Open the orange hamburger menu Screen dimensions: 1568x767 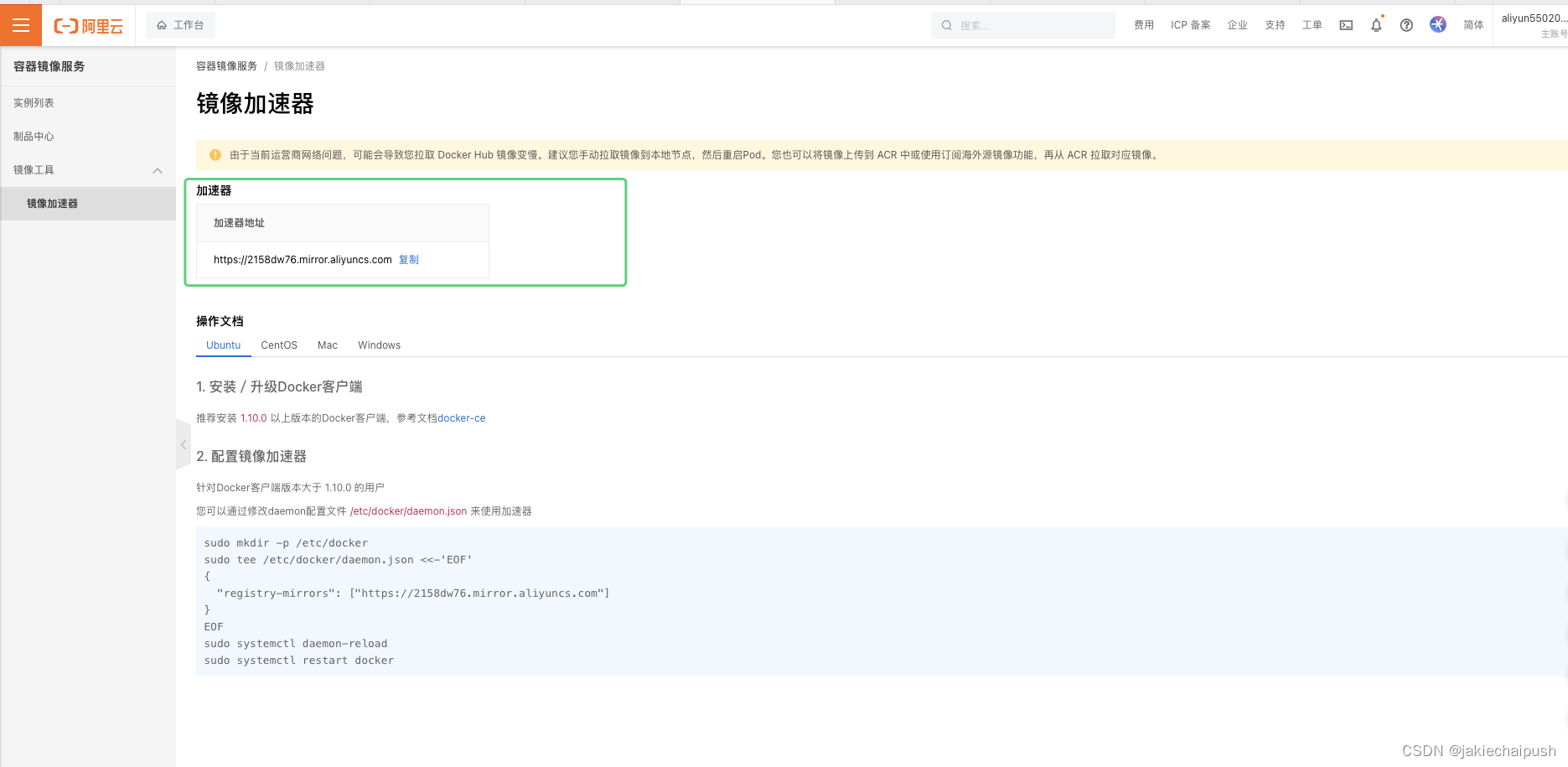point(21,25)
